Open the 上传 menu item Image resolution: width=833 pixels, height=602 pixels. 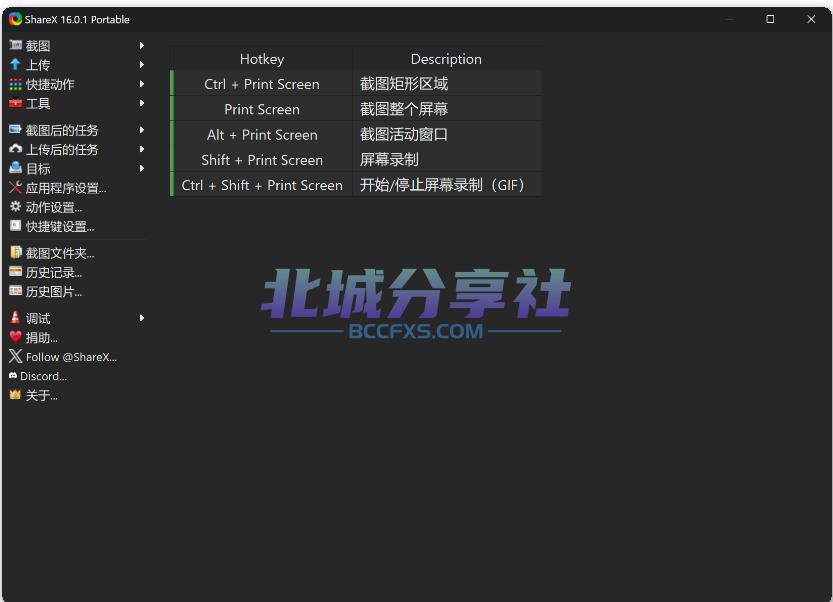(x=78, y=65)
